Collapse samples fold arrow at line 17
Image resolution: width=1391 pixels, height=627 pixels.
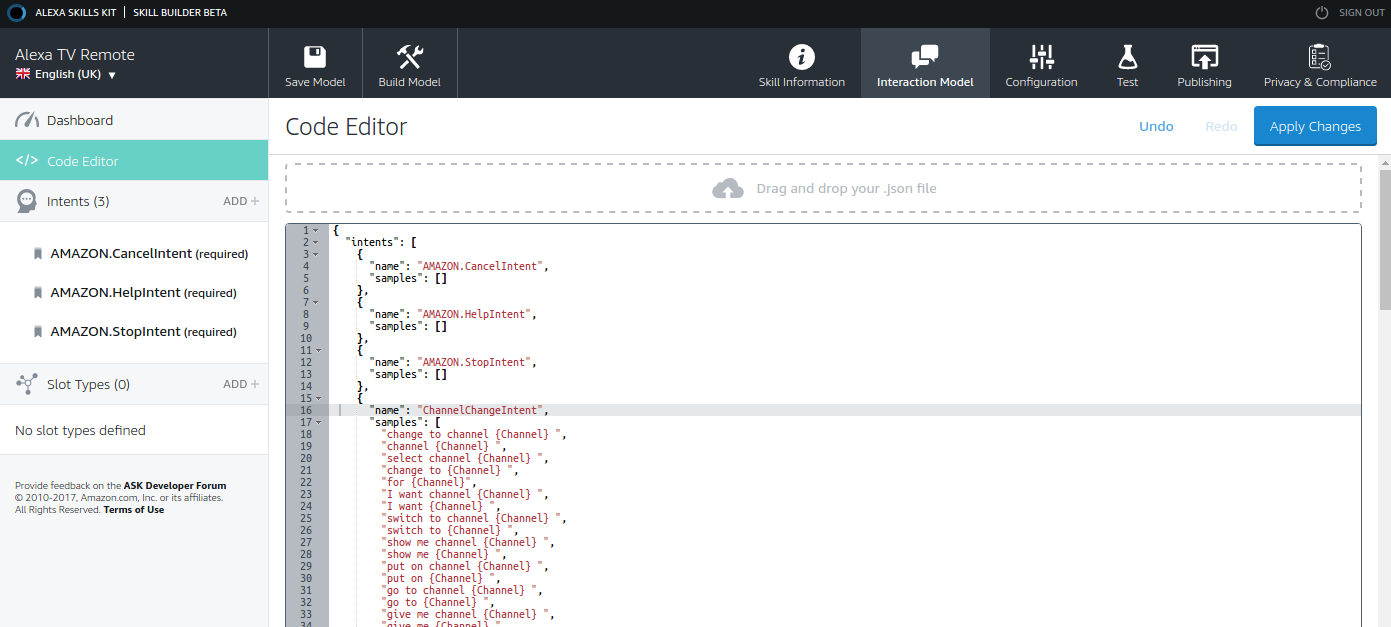(318, 422)
